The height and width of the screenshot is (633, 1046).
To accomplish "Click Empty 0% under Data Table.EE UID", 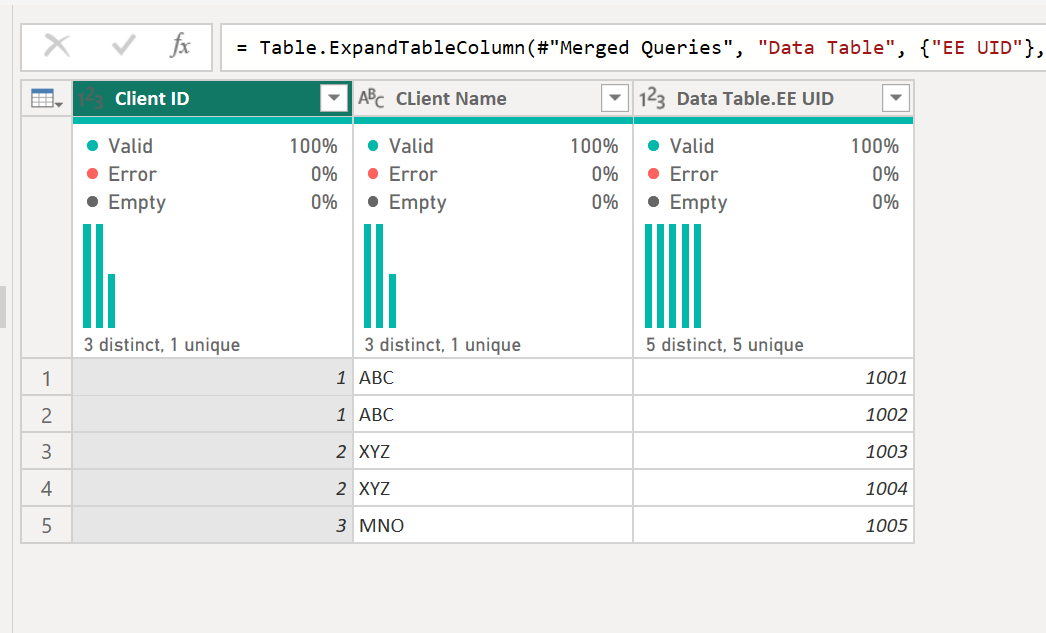I will coord(774,202).
